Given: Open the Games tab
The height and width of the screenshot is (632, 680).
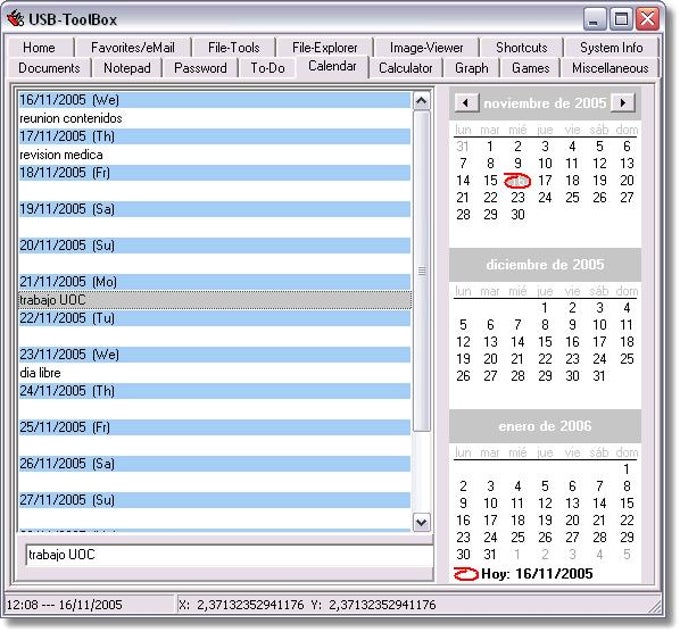Looking at the screenshot, I should [x=530, y=68].
